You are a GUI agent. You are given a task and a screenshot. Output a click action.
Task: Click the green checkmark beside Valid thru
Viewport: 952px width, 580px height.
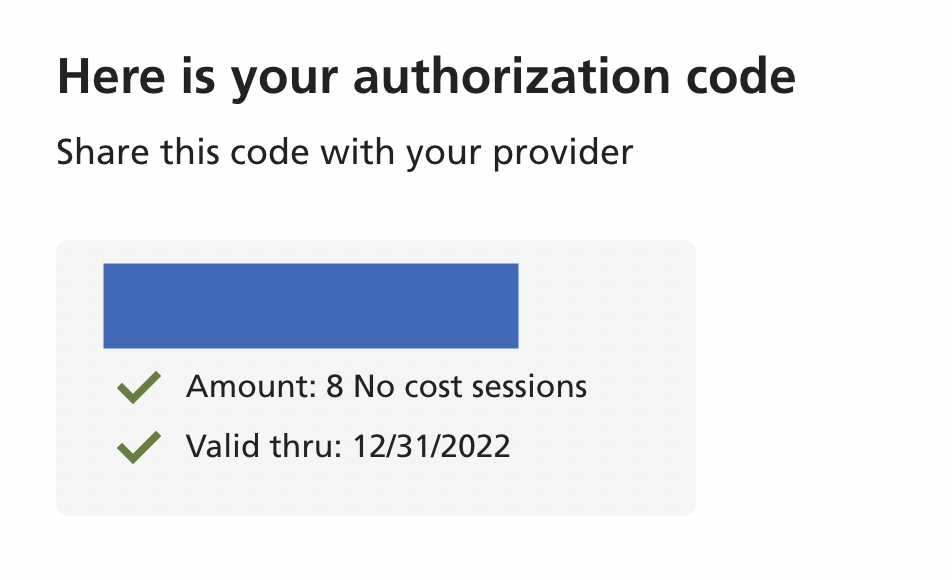[139, 446]
